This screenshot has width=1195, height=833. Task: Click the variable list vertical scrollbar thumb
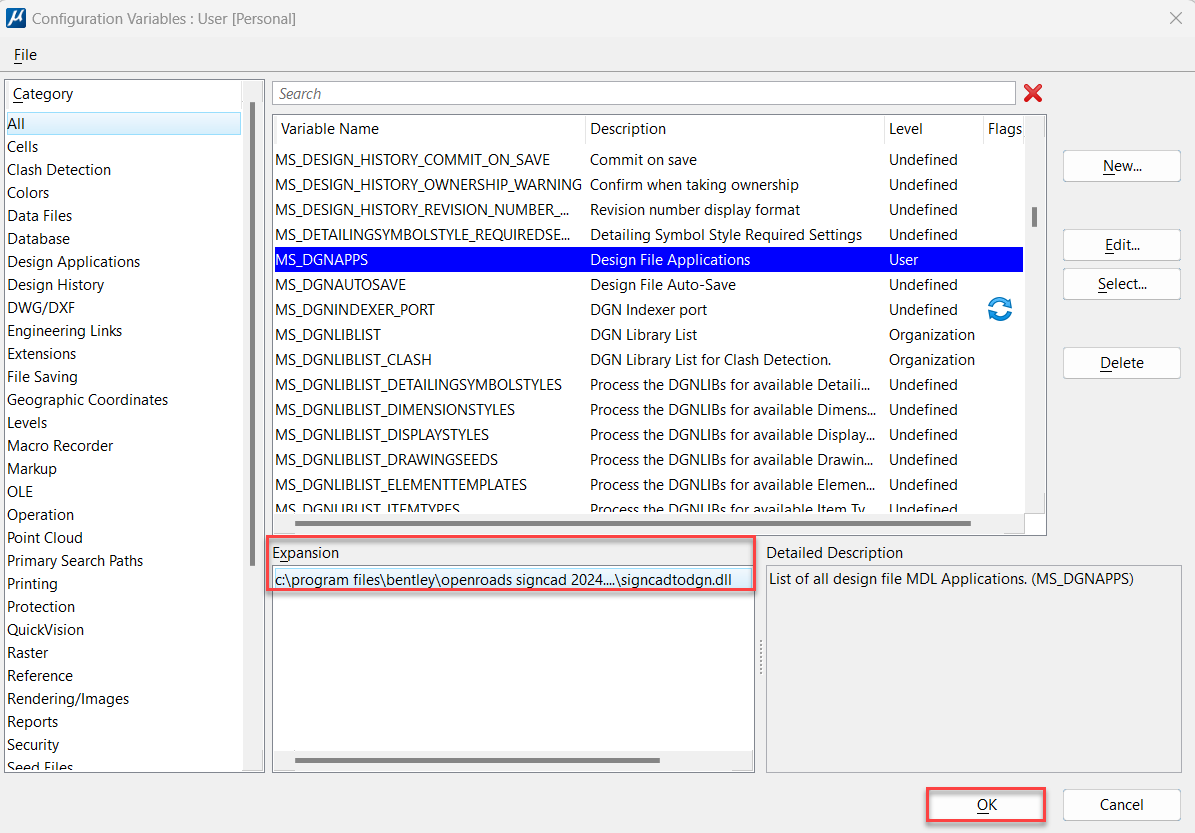[x=1034, y=217]
